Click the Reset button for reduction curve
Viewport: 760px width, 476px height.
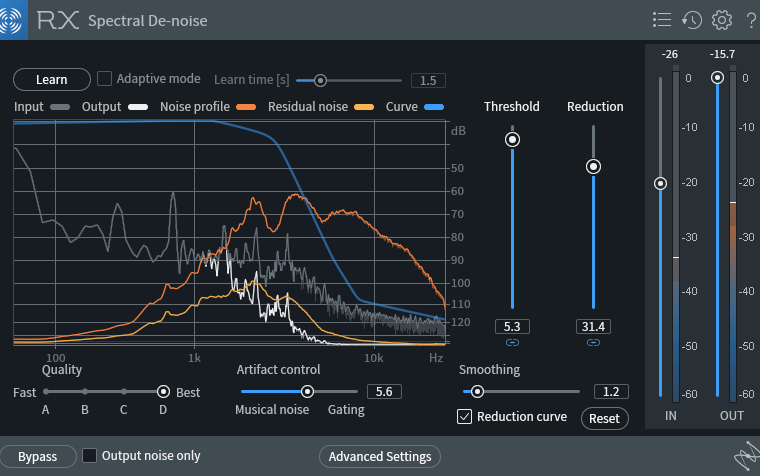[604, 418]
